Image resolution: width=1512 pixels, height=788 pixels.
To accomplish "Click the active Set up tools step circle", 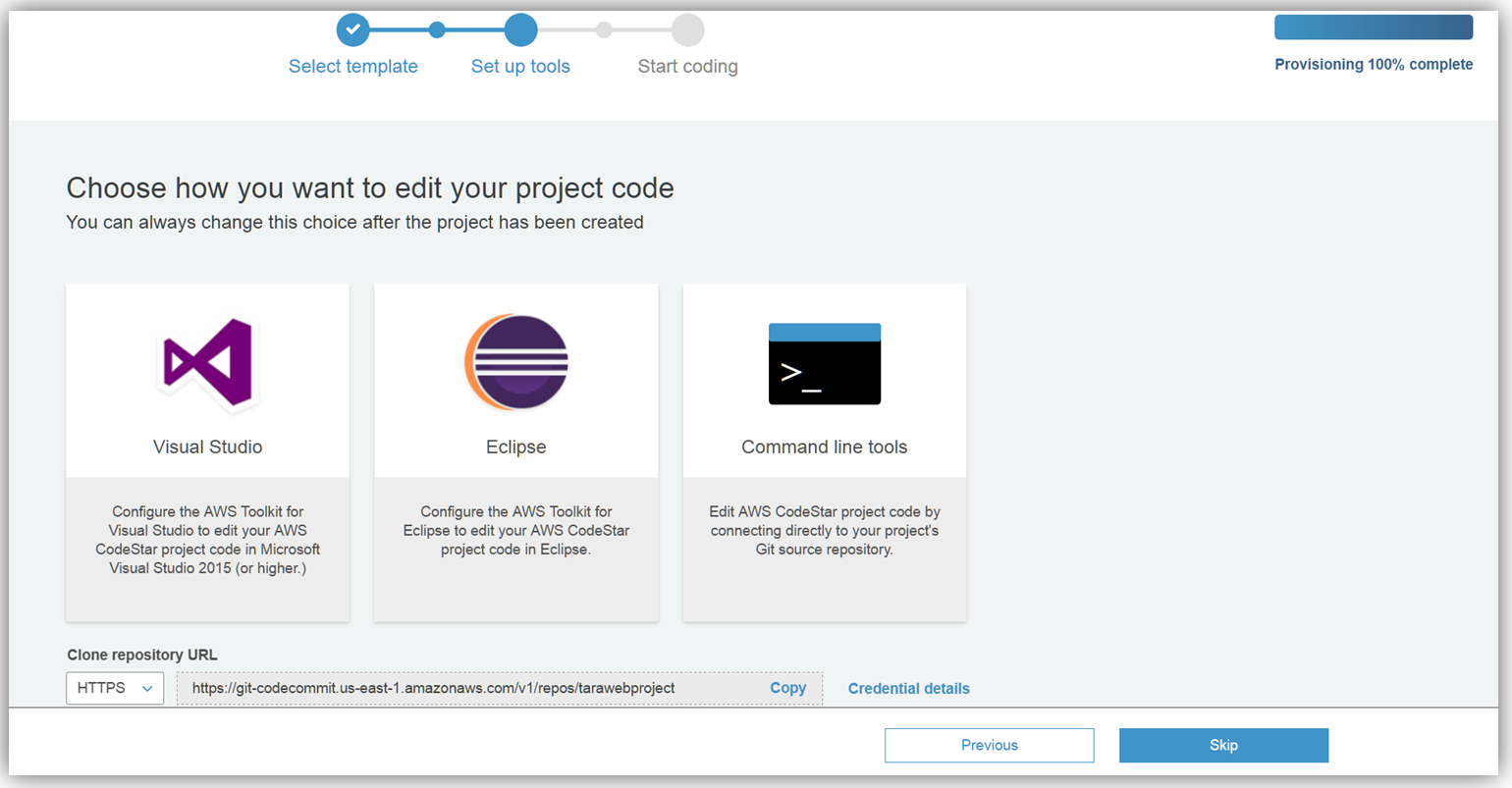I will [520, 30].
